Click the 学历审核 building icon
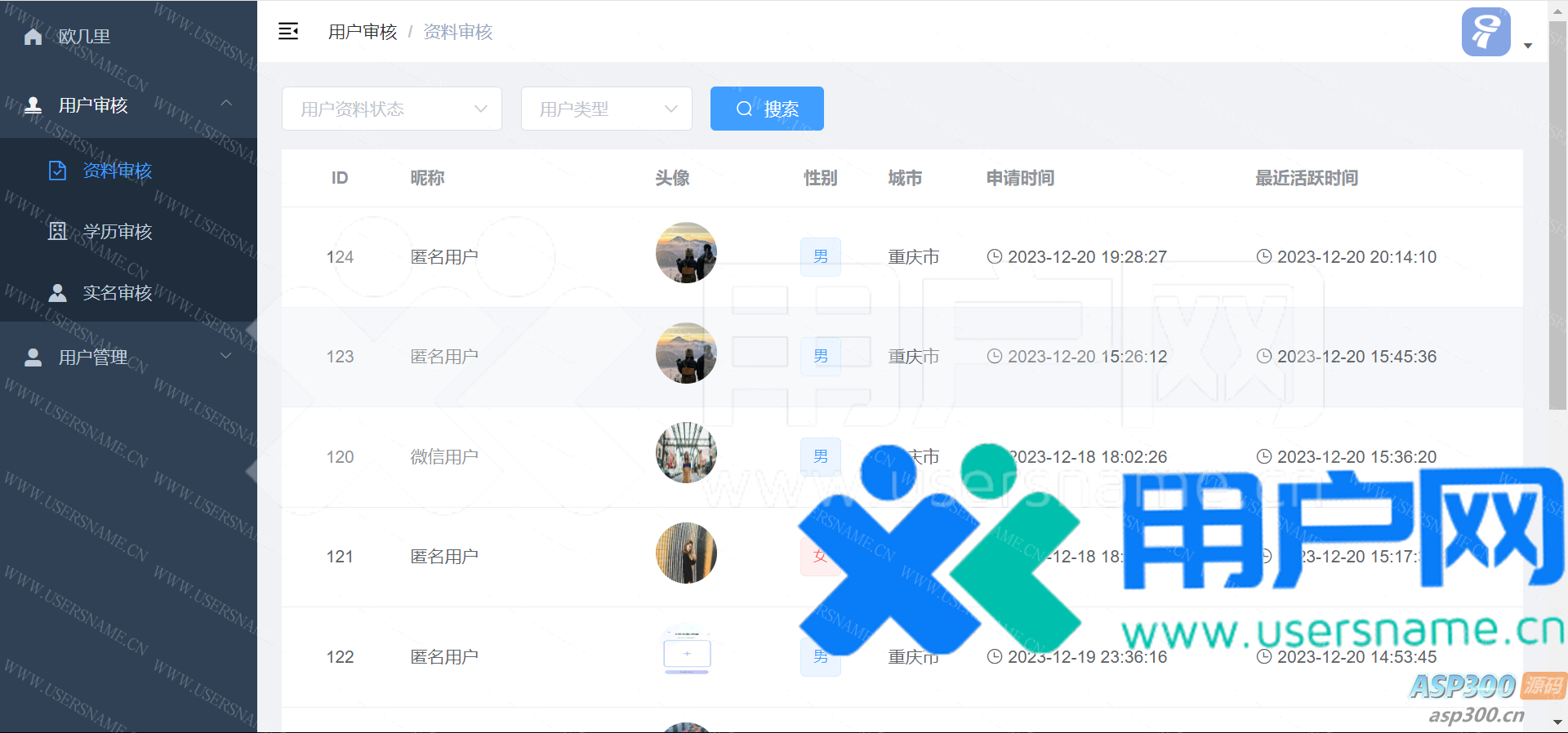The width and height of the screenshot is (1568, 733). pos(58,232)
